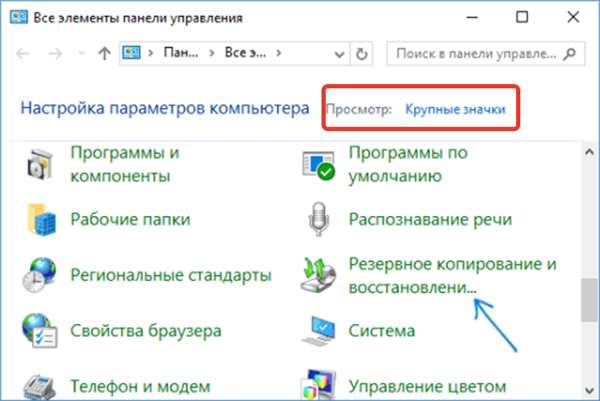Expand the chevron after the Control Panel icon
Image resolution: width=600 pixels, height=401 pixels.
tap(150, 53)
